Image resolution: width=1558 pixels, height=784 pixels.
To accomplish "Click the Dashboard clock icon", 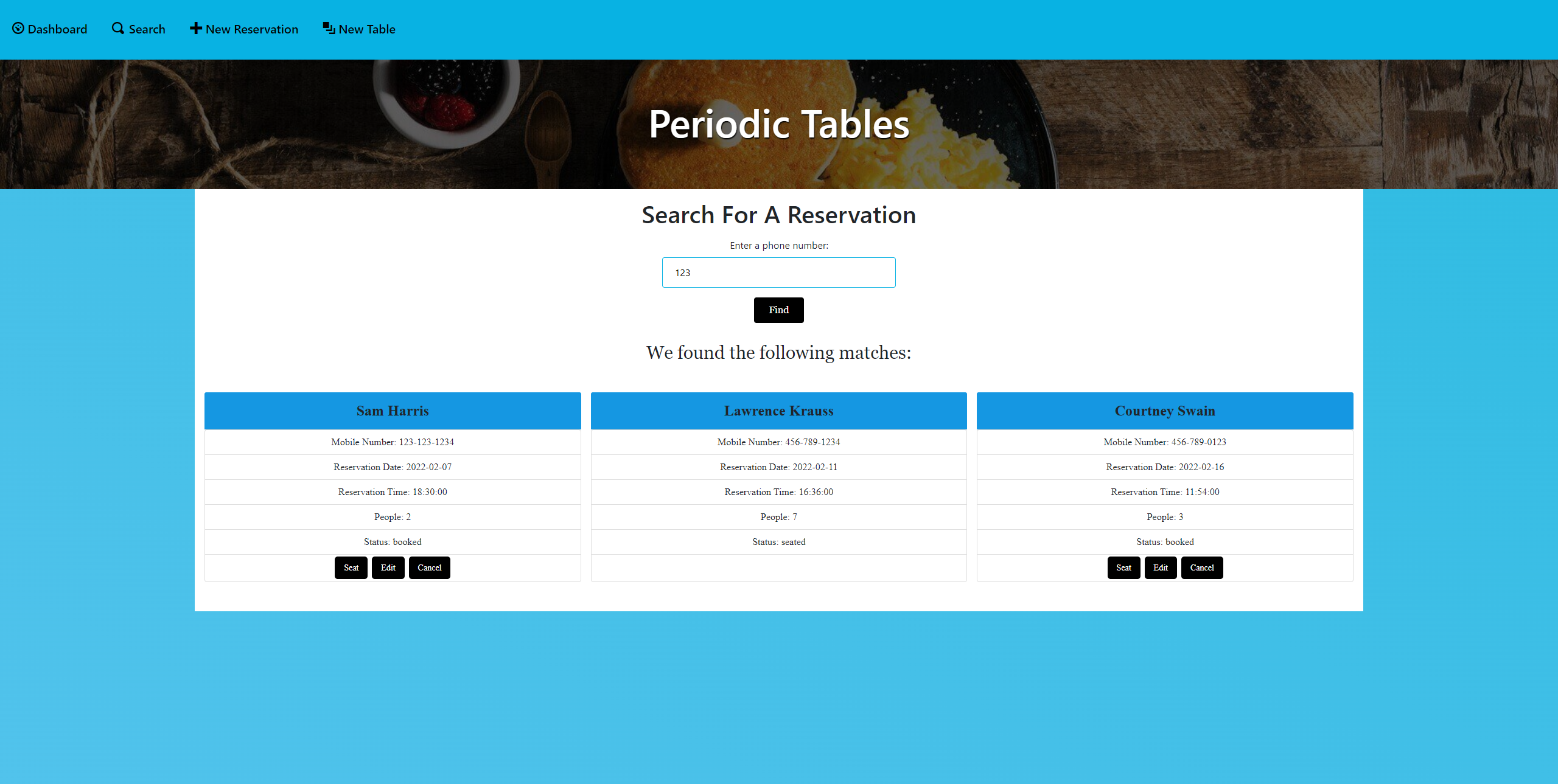I will tap(18, 28).
